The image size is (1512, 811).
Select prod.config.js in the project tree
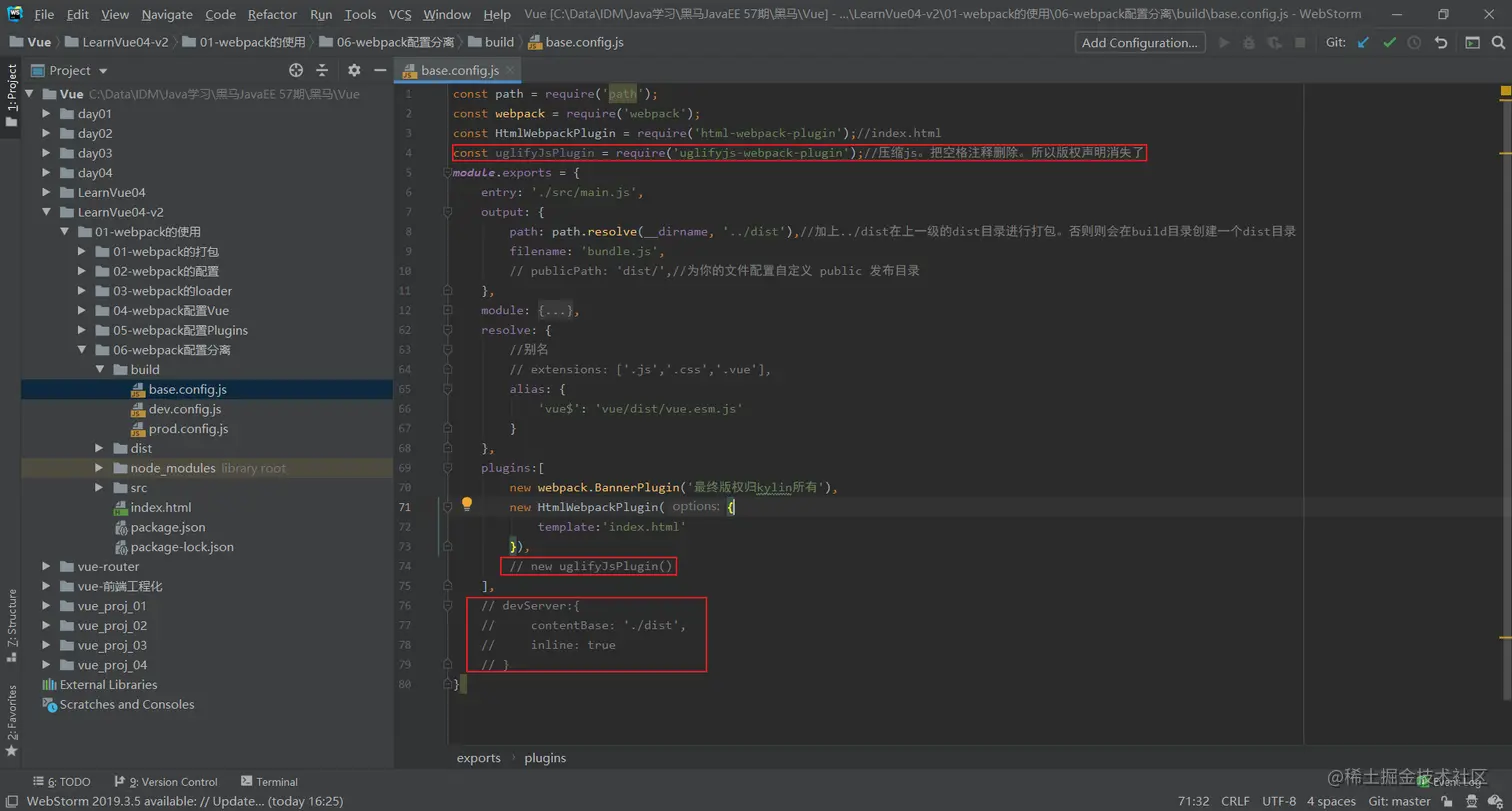click(x=188, y=429)
